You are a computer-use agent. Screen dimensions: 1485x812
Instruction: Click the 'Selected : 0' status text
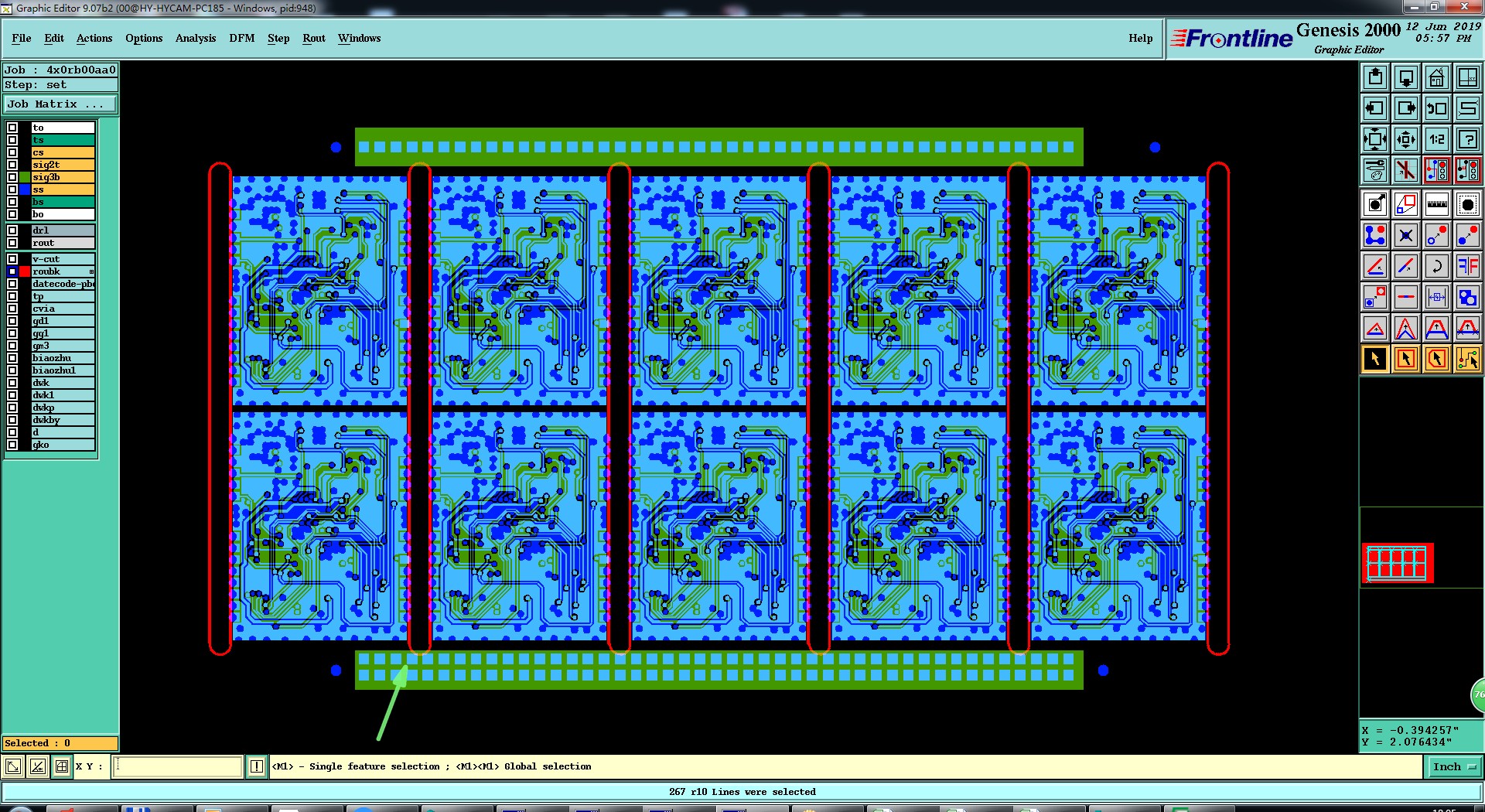(37, 743)
